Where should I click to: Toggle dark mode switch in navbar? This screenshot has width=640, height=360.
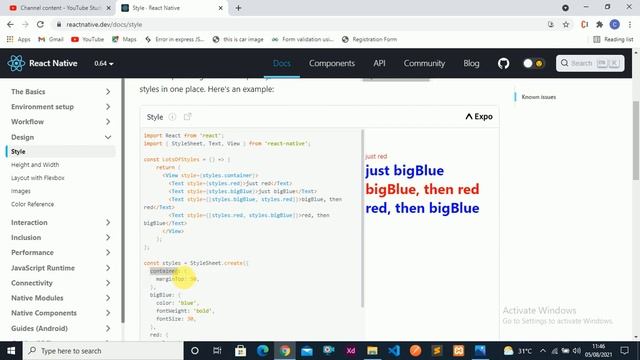(533, 63)
